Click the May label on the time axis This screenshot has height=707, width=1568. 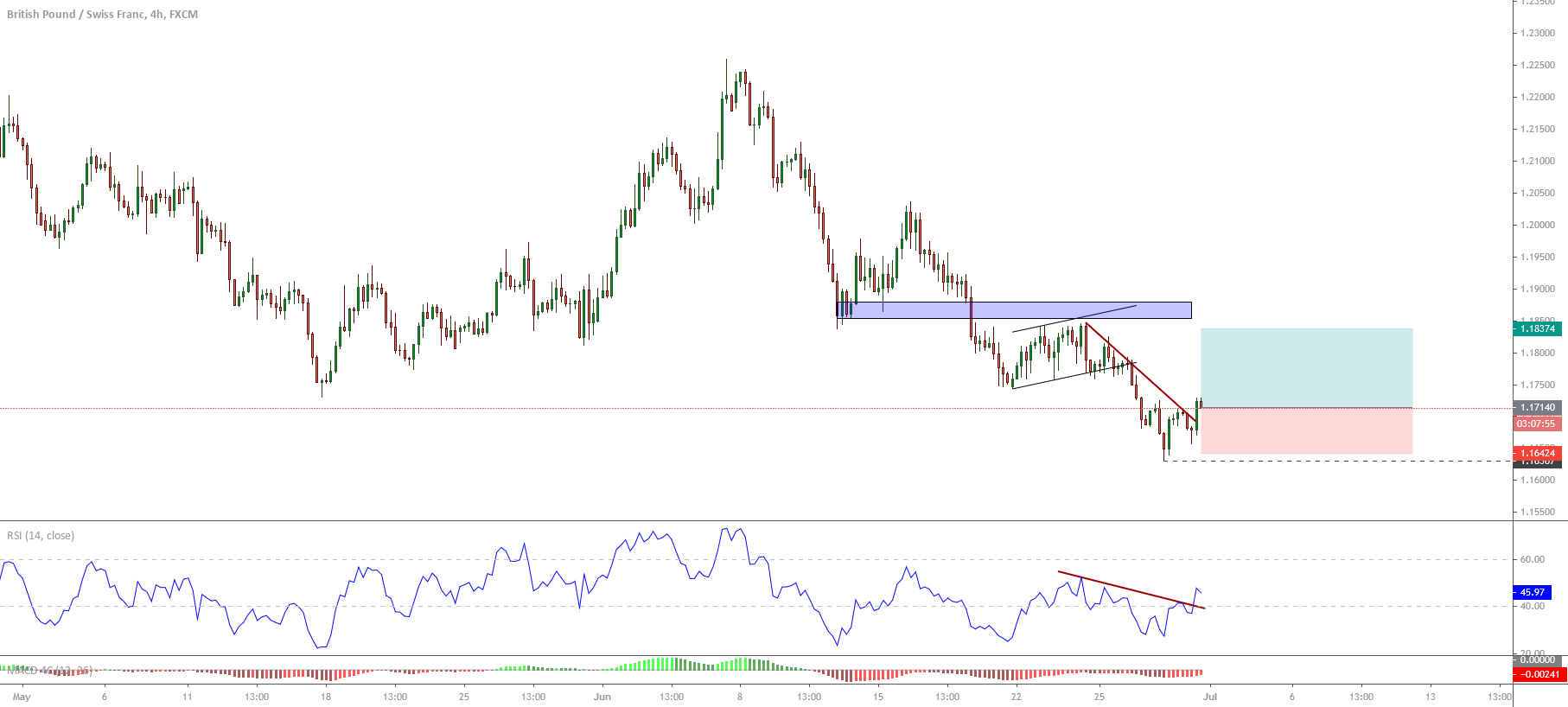pos(22,697)
